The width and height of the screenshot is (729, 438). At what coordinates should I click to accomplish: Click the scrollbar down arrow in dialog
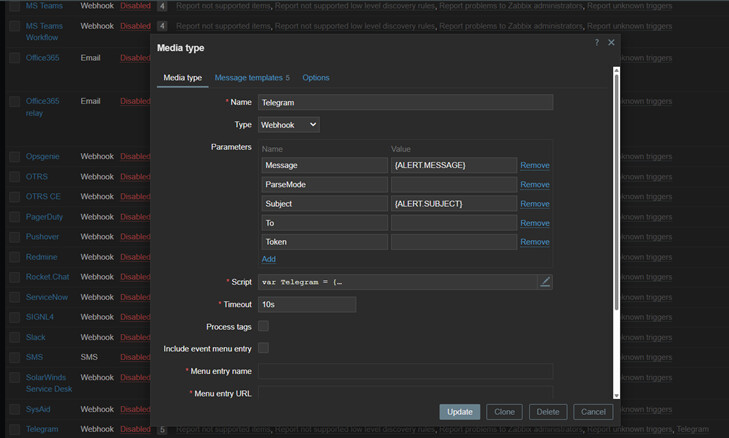(616, 396)
